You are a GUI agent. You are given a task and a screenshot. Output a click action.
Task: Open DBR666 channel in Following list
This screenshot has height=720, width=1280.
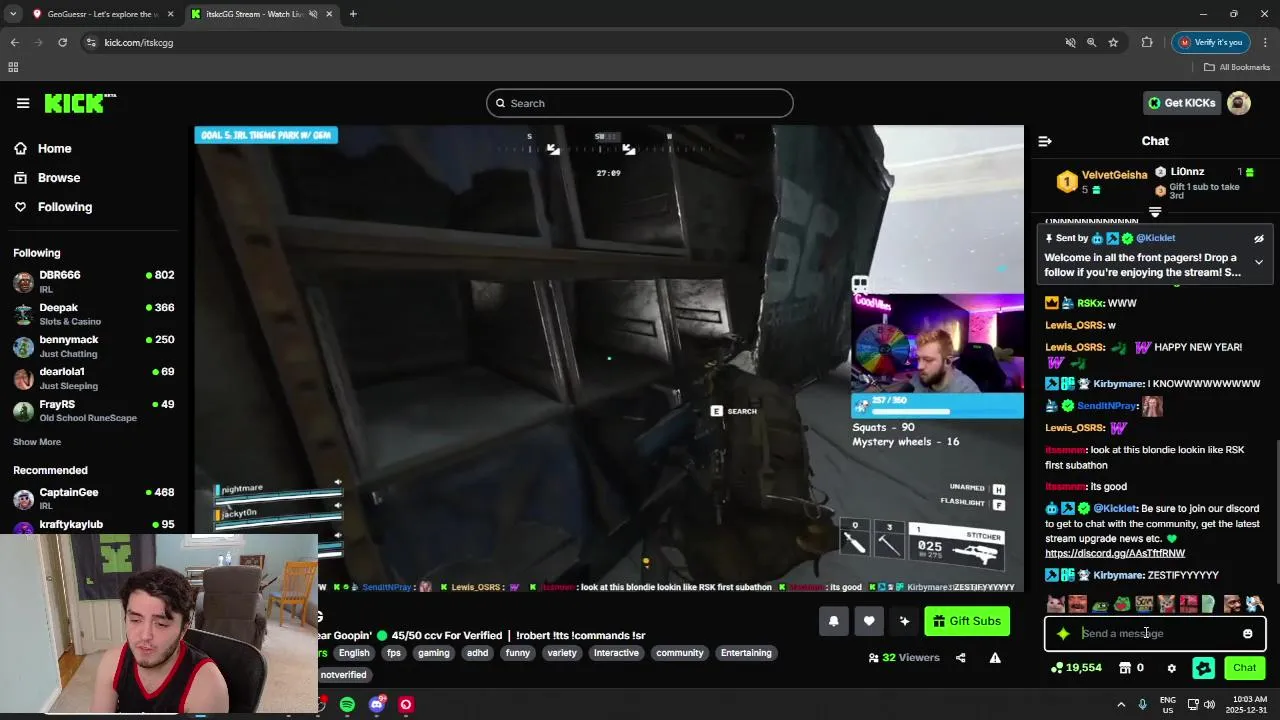coord(93,281)
